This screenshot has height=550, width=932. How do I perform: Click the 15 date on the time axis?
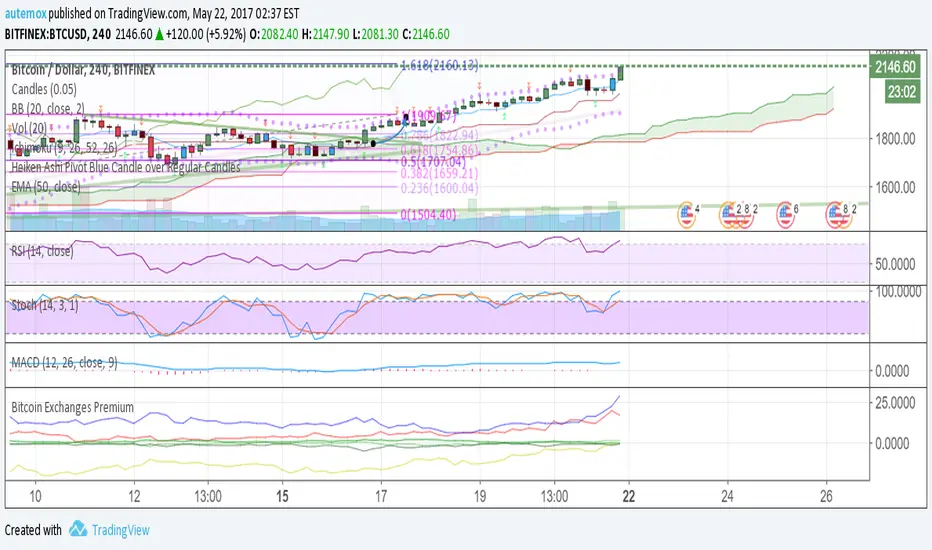(282, 496)
